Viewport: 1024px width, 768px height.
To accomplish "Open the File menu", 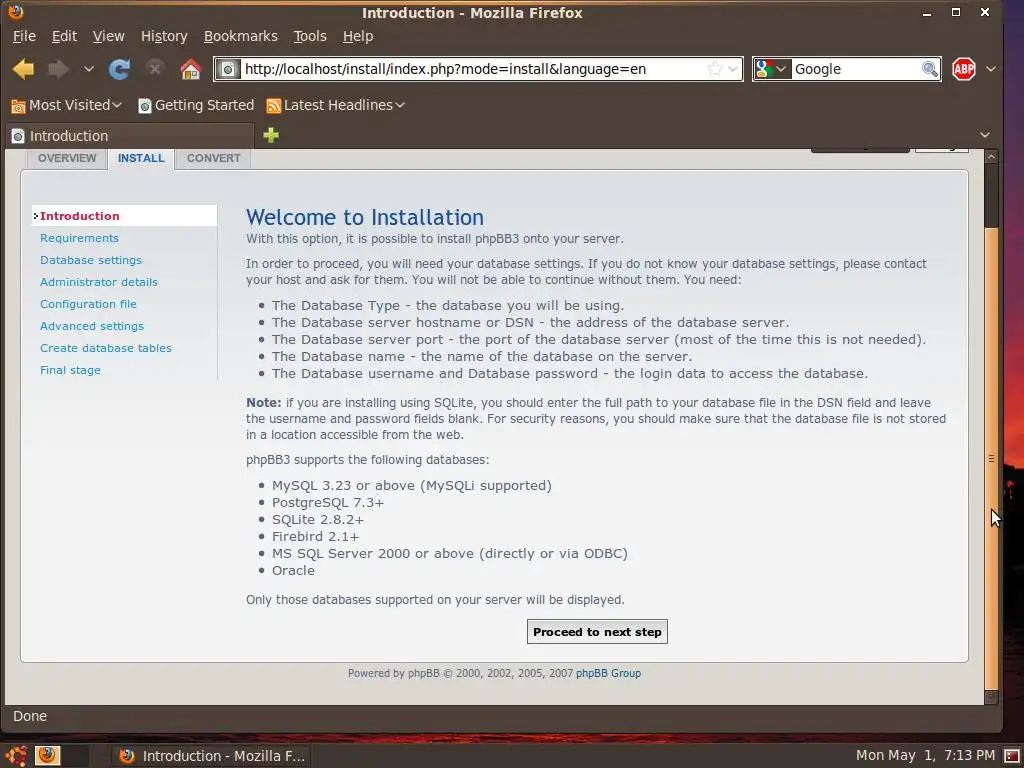I will point(24,37).
